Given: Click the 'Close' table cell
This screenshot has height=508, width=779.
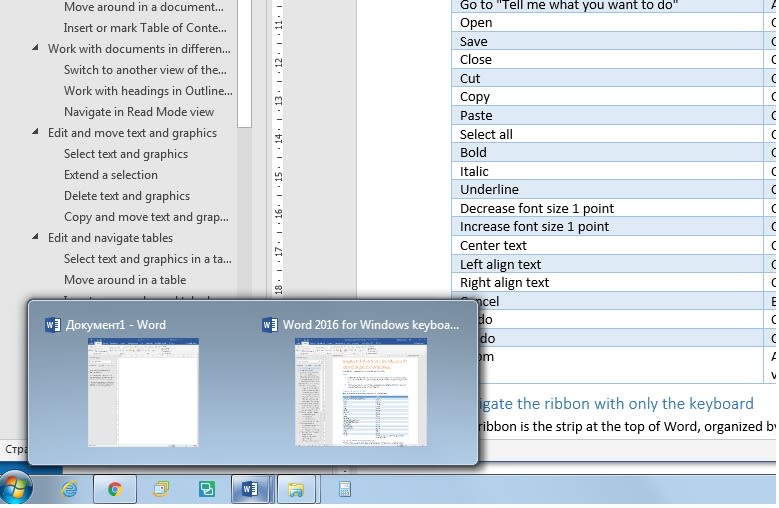Looking at the screenshot, I should tap(607, 60).
